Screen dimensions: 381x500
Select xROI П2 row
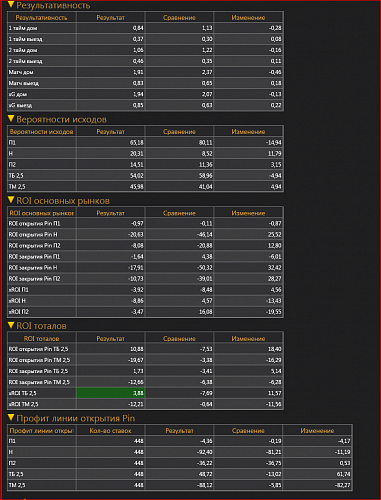(145, 311)
